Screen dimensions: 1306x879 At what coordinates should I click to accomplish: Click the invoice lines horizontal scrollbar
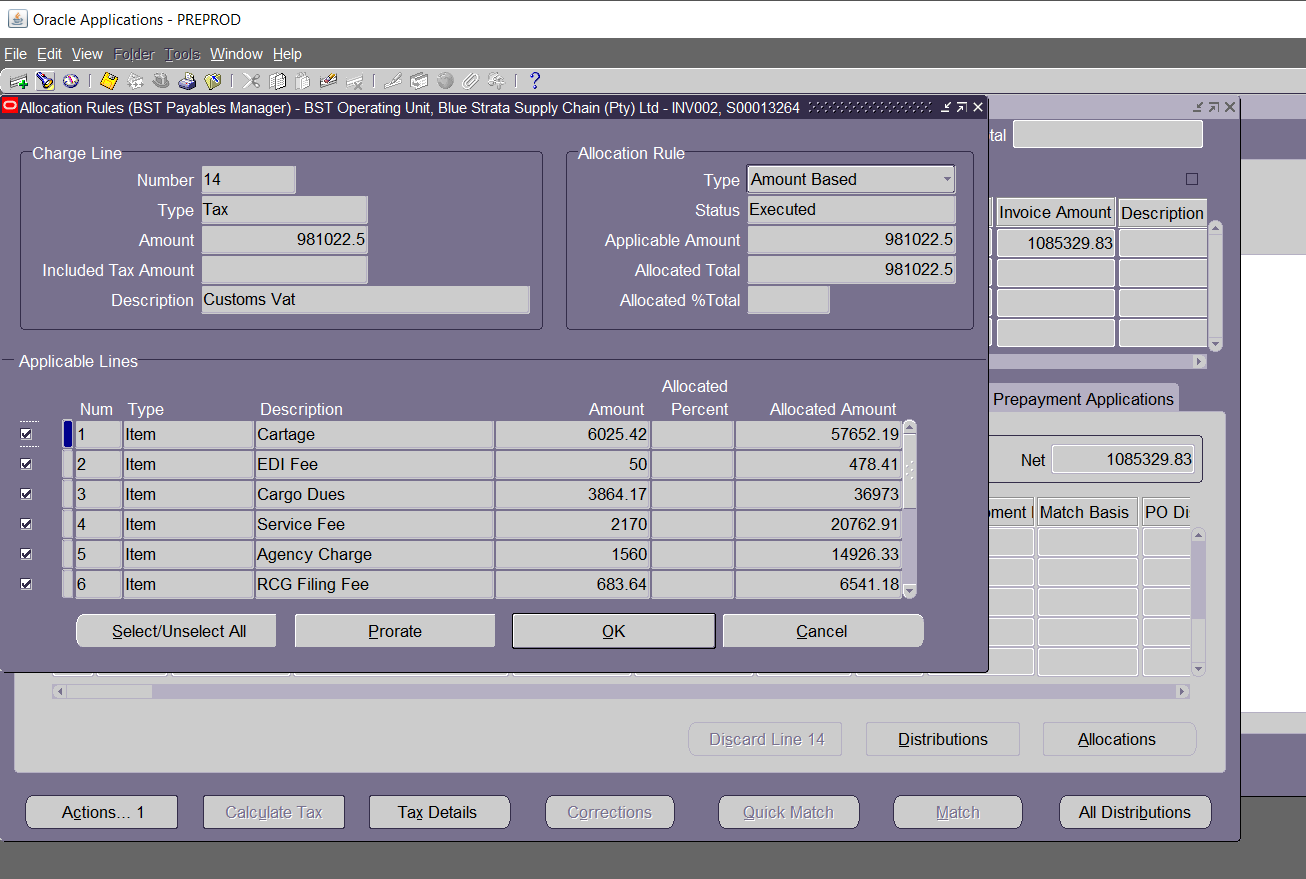click(x=620, y=691)
